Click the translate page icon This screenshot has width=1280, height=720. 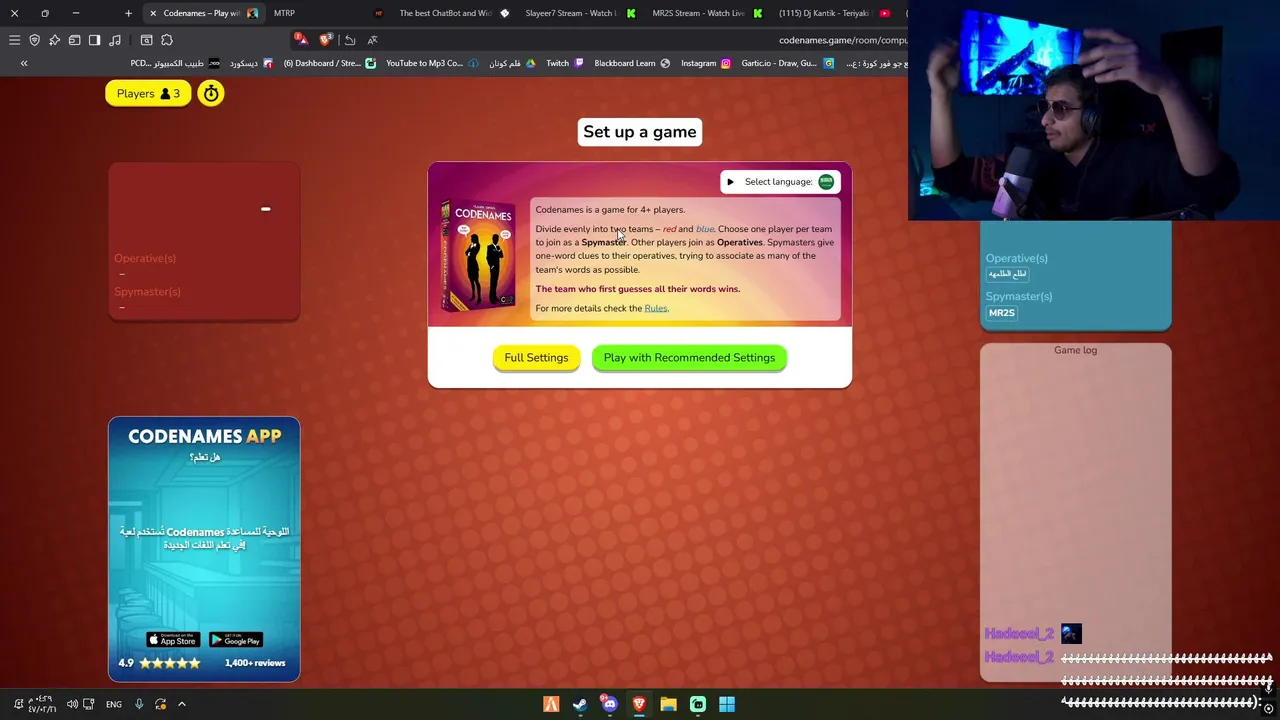[x=372, y=40]
